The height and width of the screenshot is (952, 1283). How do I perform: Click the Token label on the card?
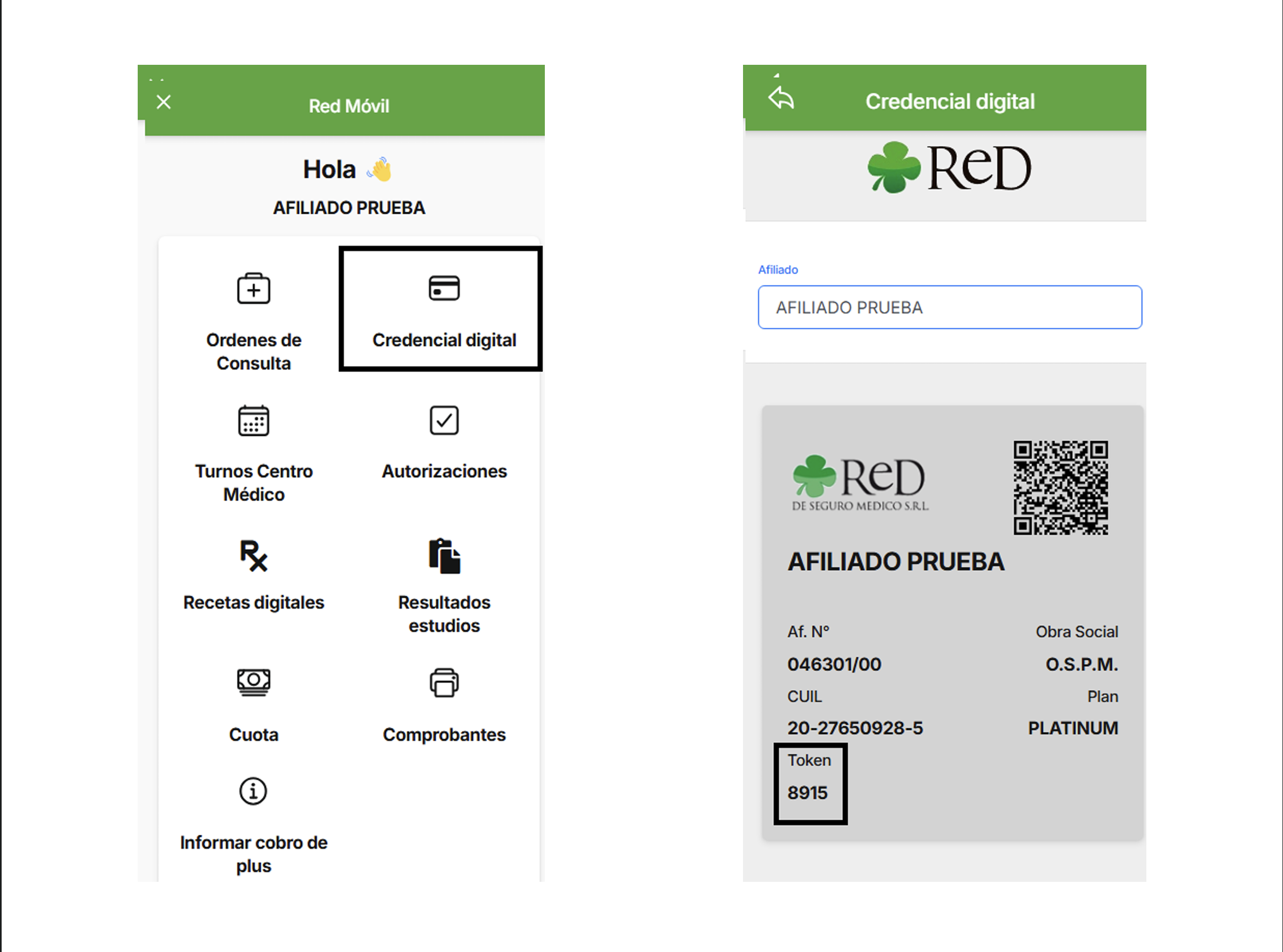(x=809, y=761)
